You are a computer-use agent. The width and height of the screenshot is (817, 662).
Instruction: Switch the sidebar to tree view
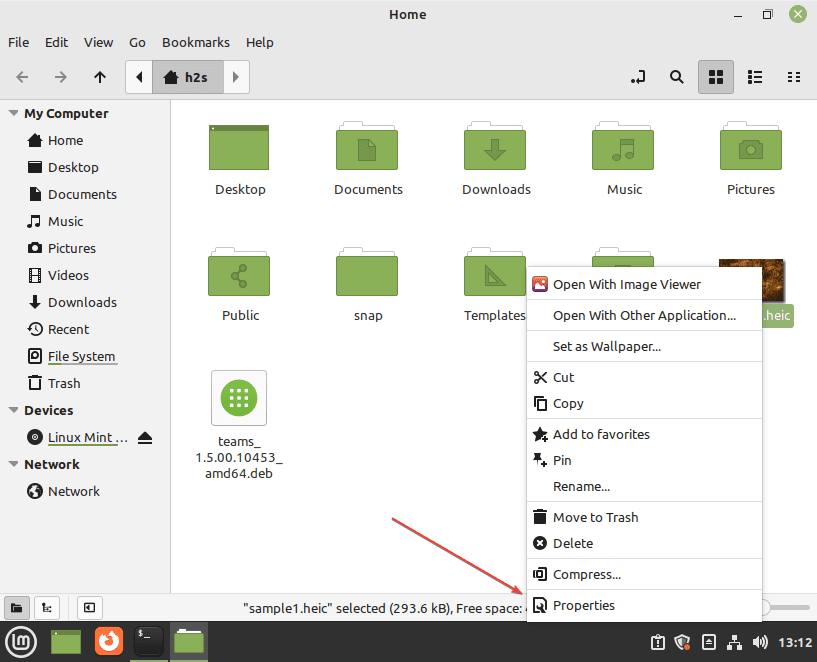click(x=46, y=607)
